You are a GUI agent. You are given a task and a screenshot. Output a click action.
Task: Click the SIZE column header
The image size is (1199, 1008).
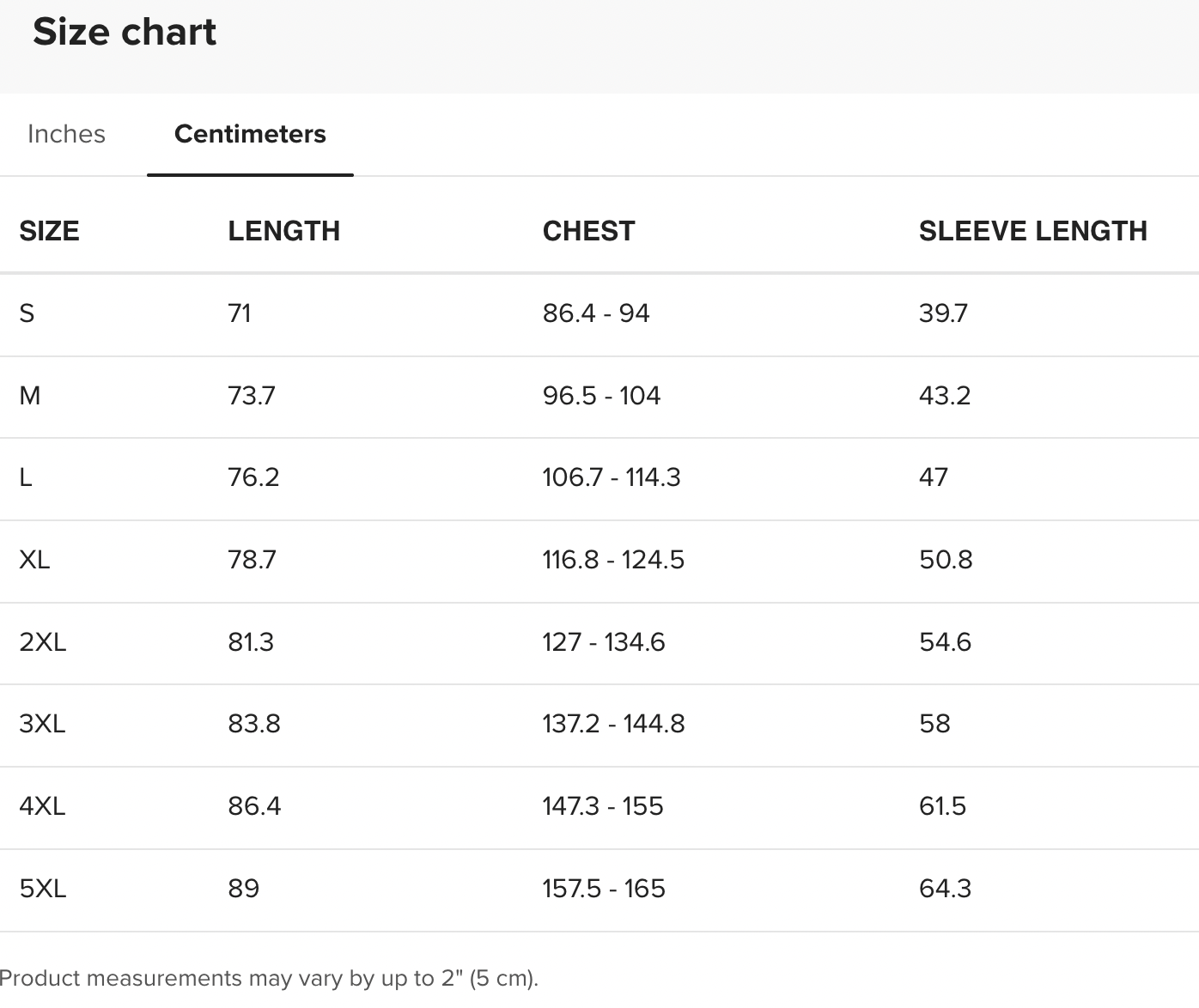pos(49,231)
